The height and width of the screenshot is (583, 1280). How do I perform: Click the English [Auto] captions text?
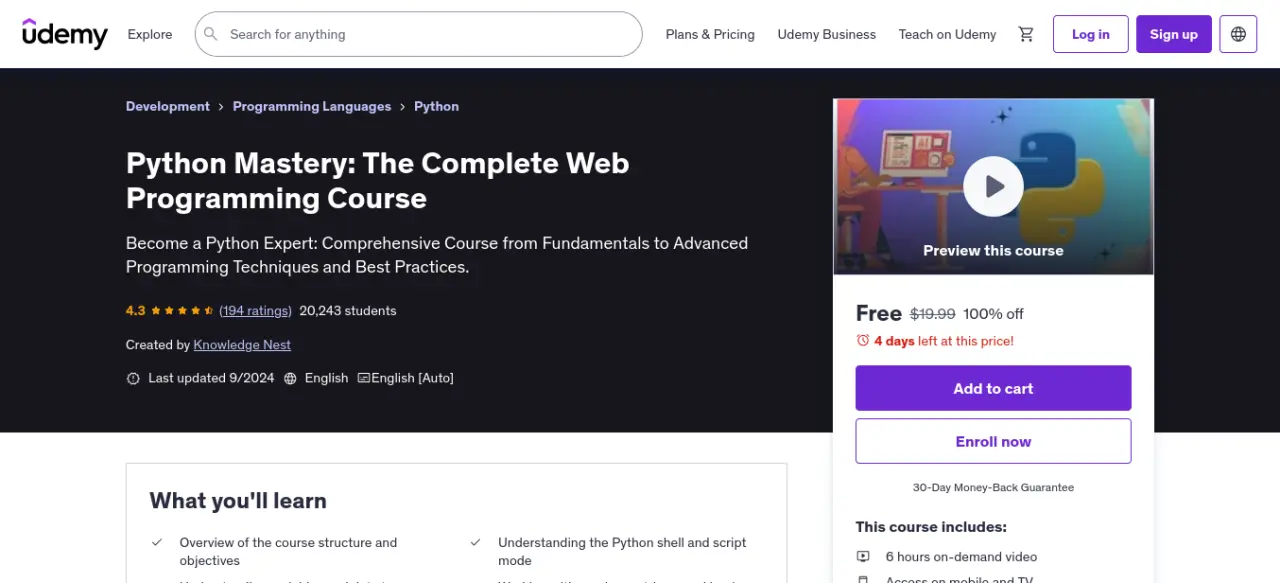coord(413,378)
